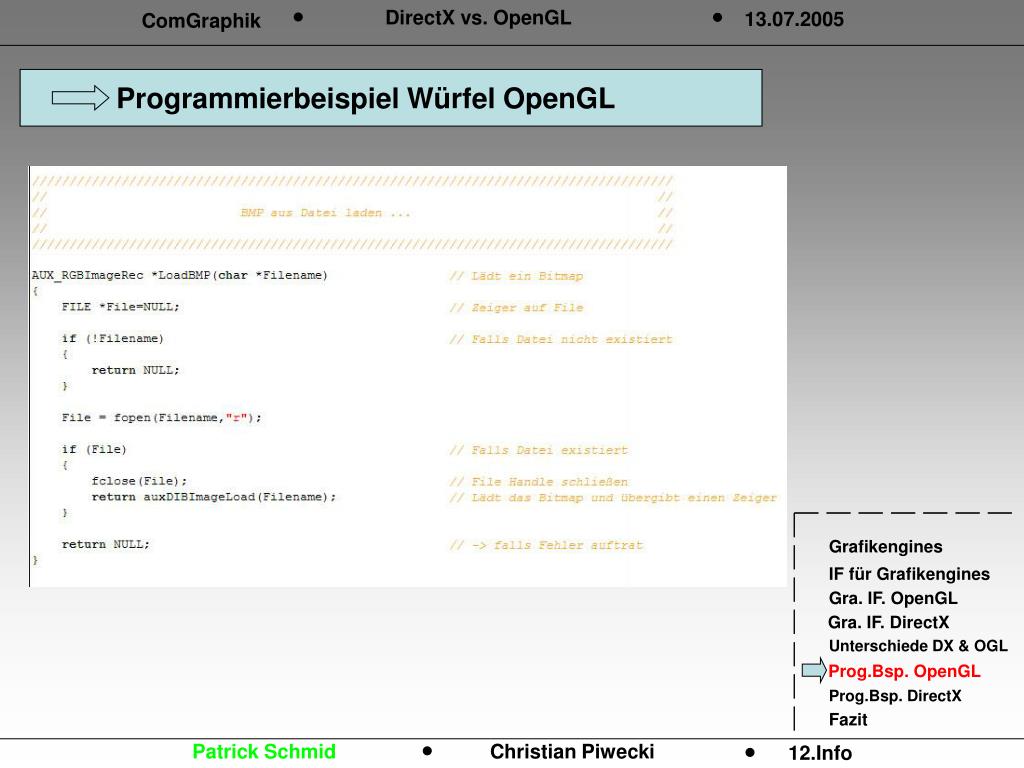The width and height of the screenshot is (1024, 768).
Task: Select the DirectX vs. OpenGL header title
Action: tap(478, 18)
